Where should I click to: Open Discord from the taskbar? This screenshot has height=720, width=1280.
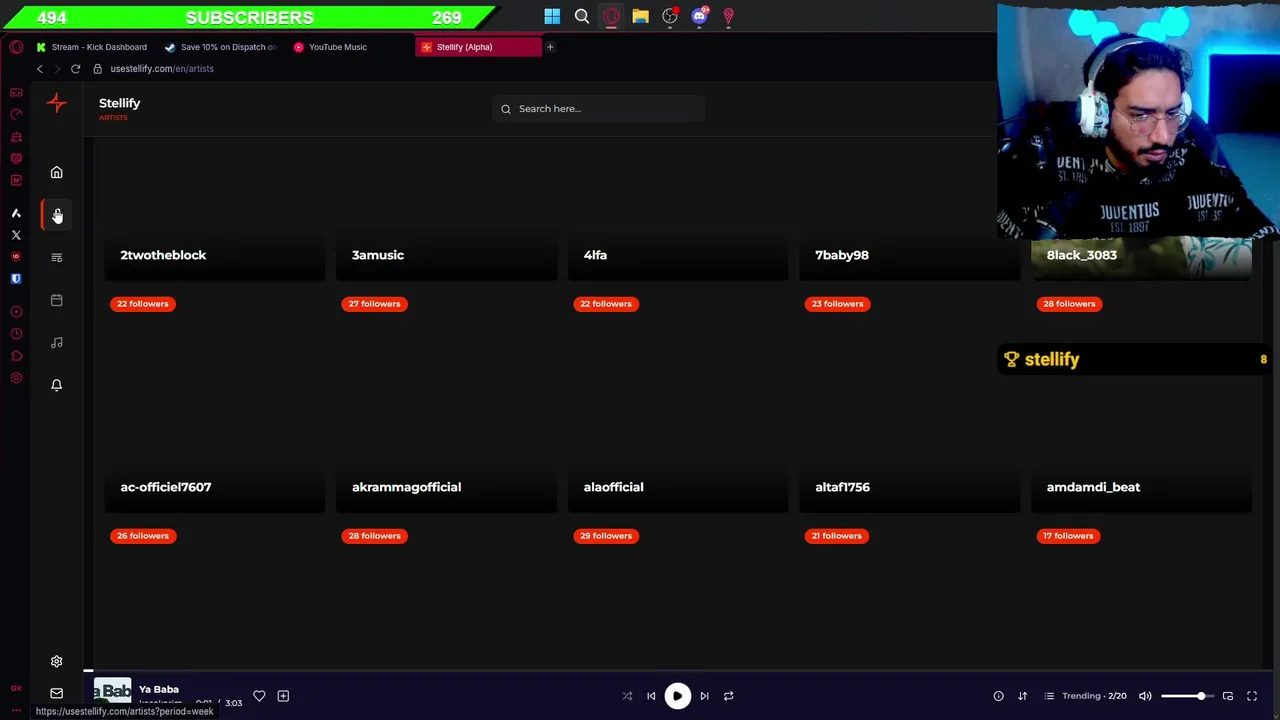tap(699, 16)
